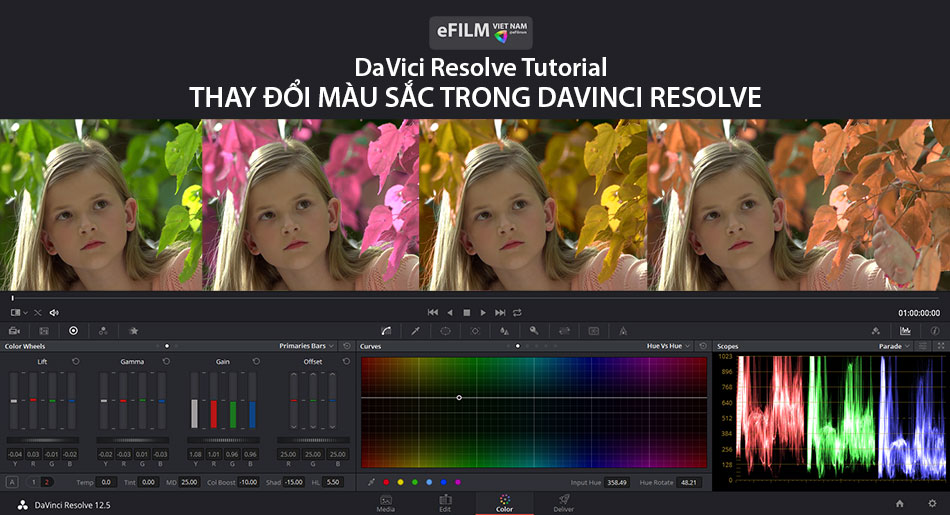Screen dimensions: 950x515
Task: Select the Color Wheels palette icon
Action: [73, 331]
